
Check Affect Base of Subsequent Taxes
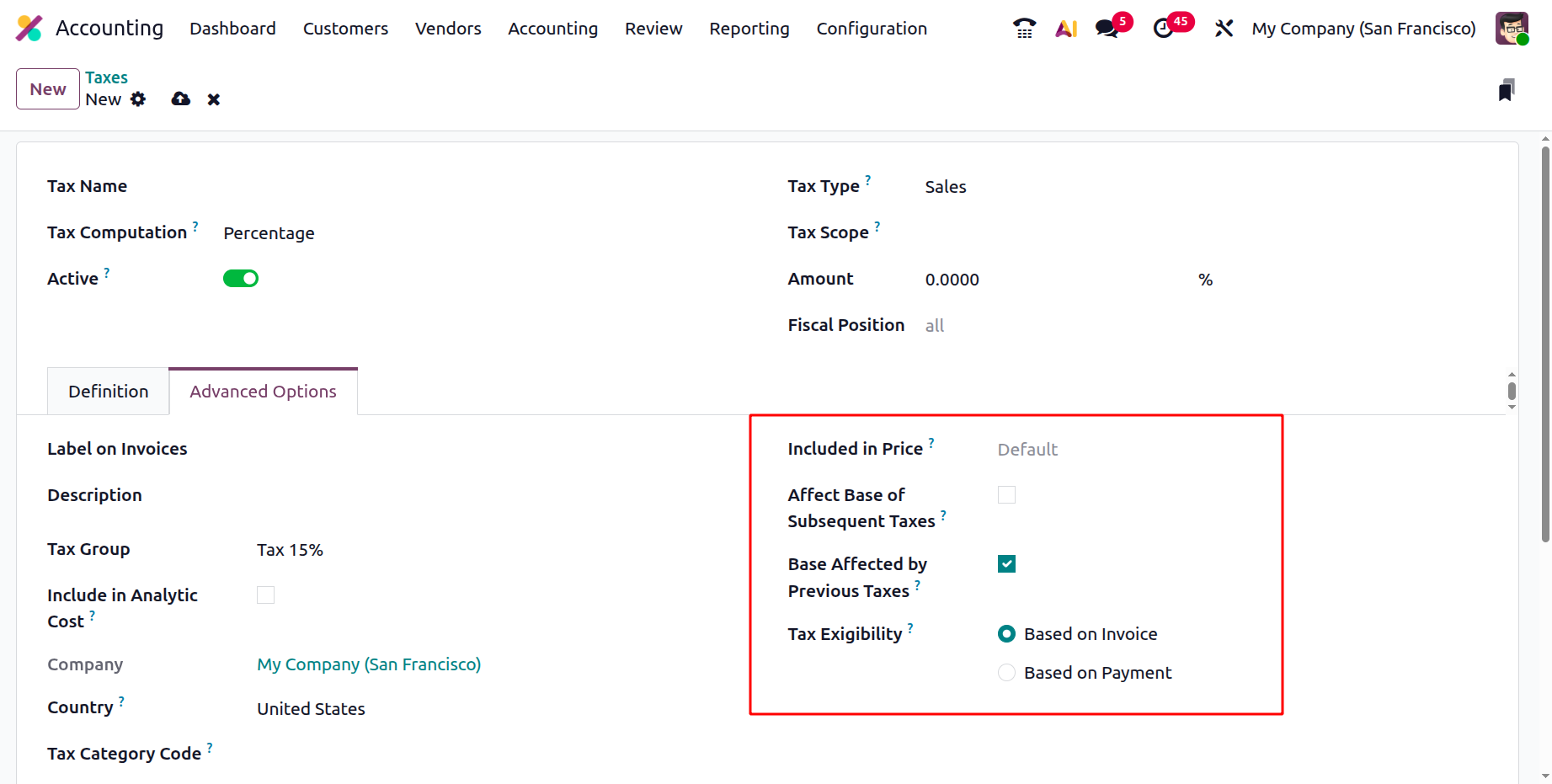1006,495
